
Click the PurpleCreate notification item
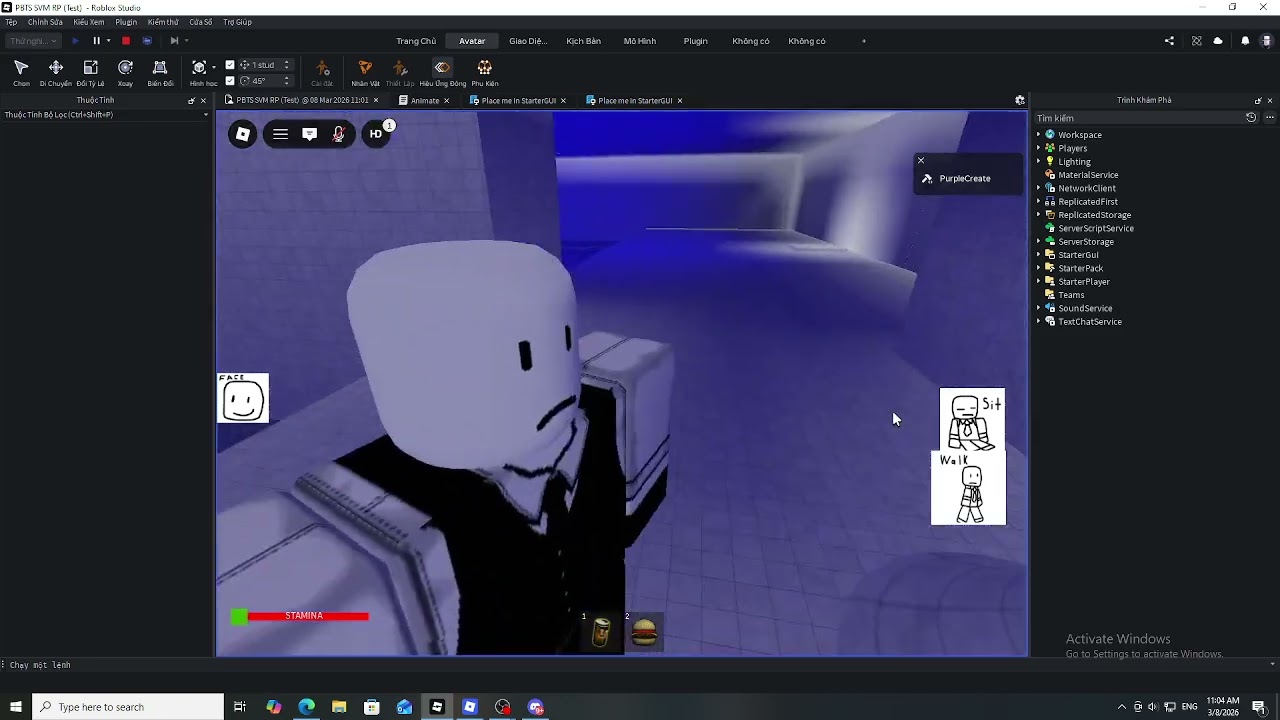pyautogui.click(x=968, y=178)
